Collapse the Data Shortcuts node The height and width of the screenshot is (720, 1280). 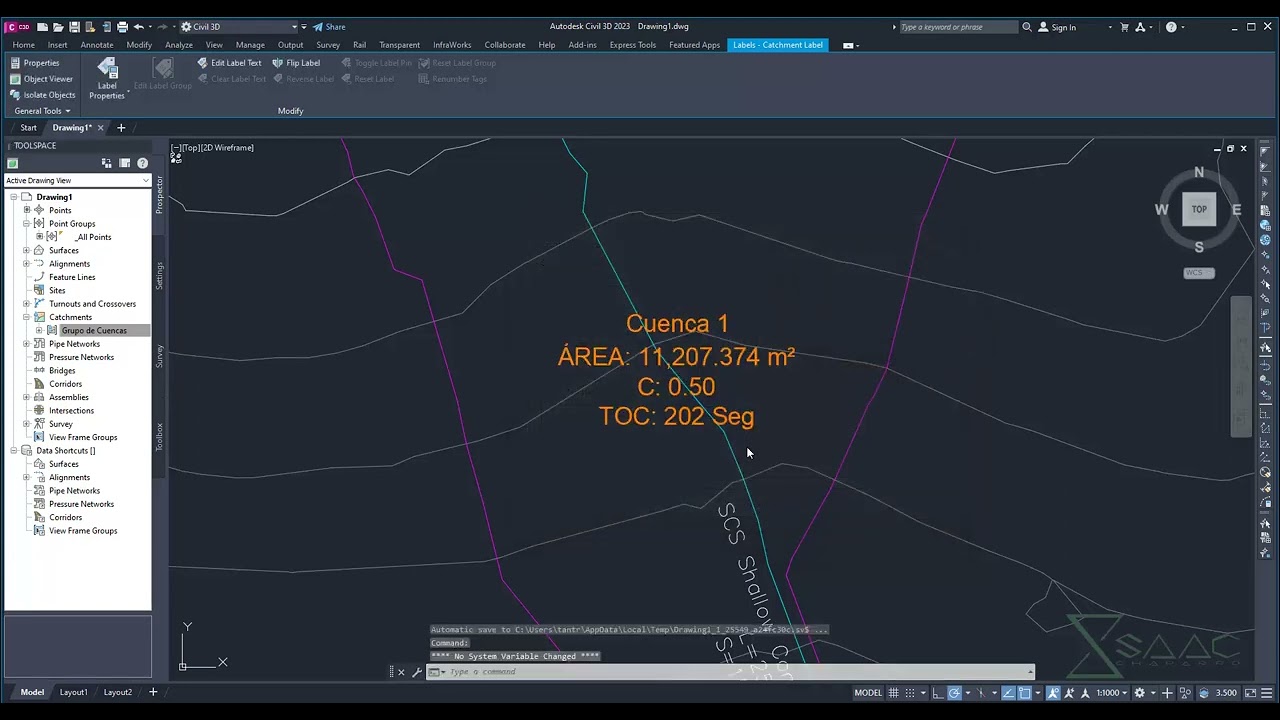14,450
